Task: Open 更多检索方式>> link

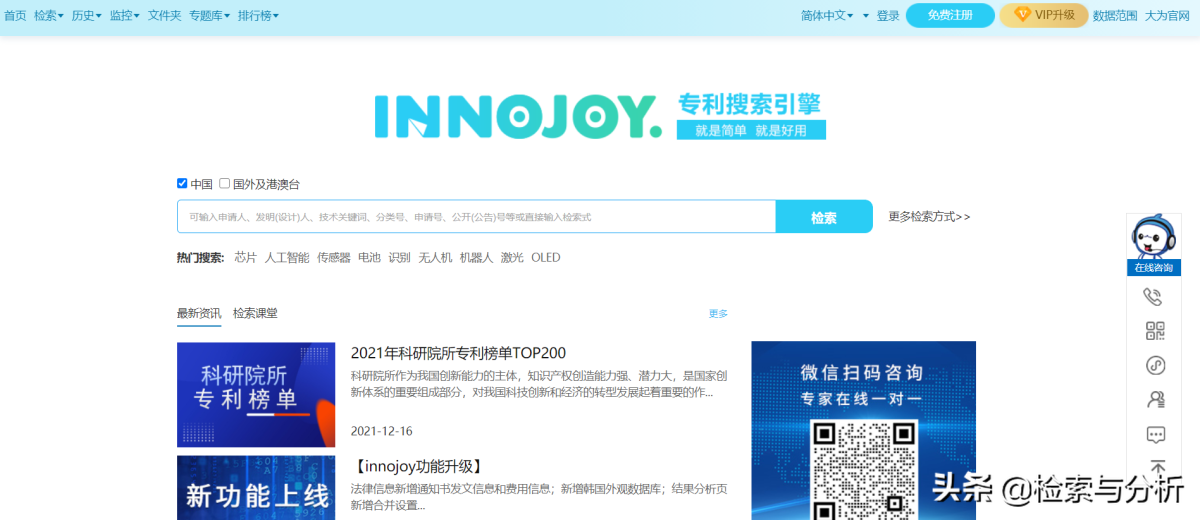Action: (x=929, y=216)
